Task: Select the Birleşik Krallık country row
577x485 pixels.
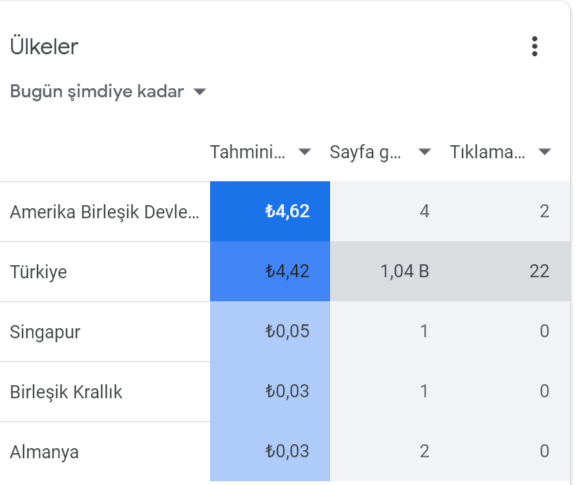Action: click(285, 392)
